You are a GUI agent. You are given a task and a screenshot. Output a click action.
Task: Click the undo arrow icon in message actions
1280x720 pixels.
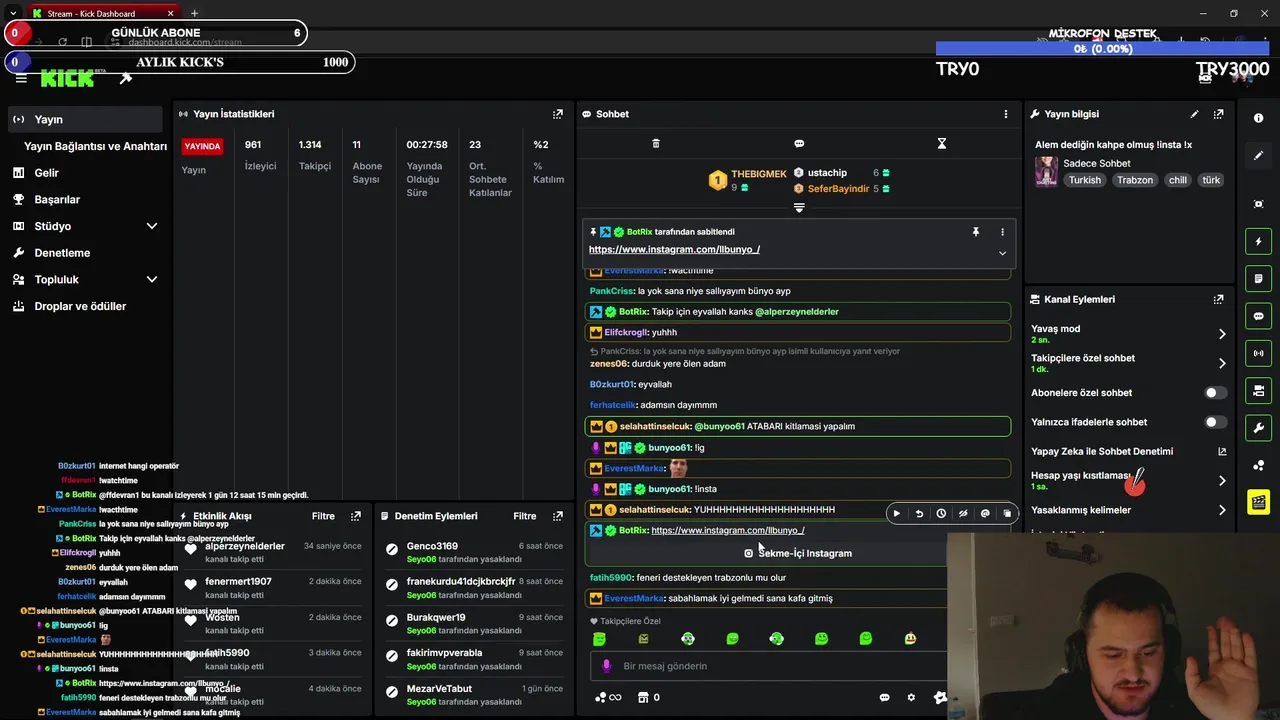(x=919, y=514)
